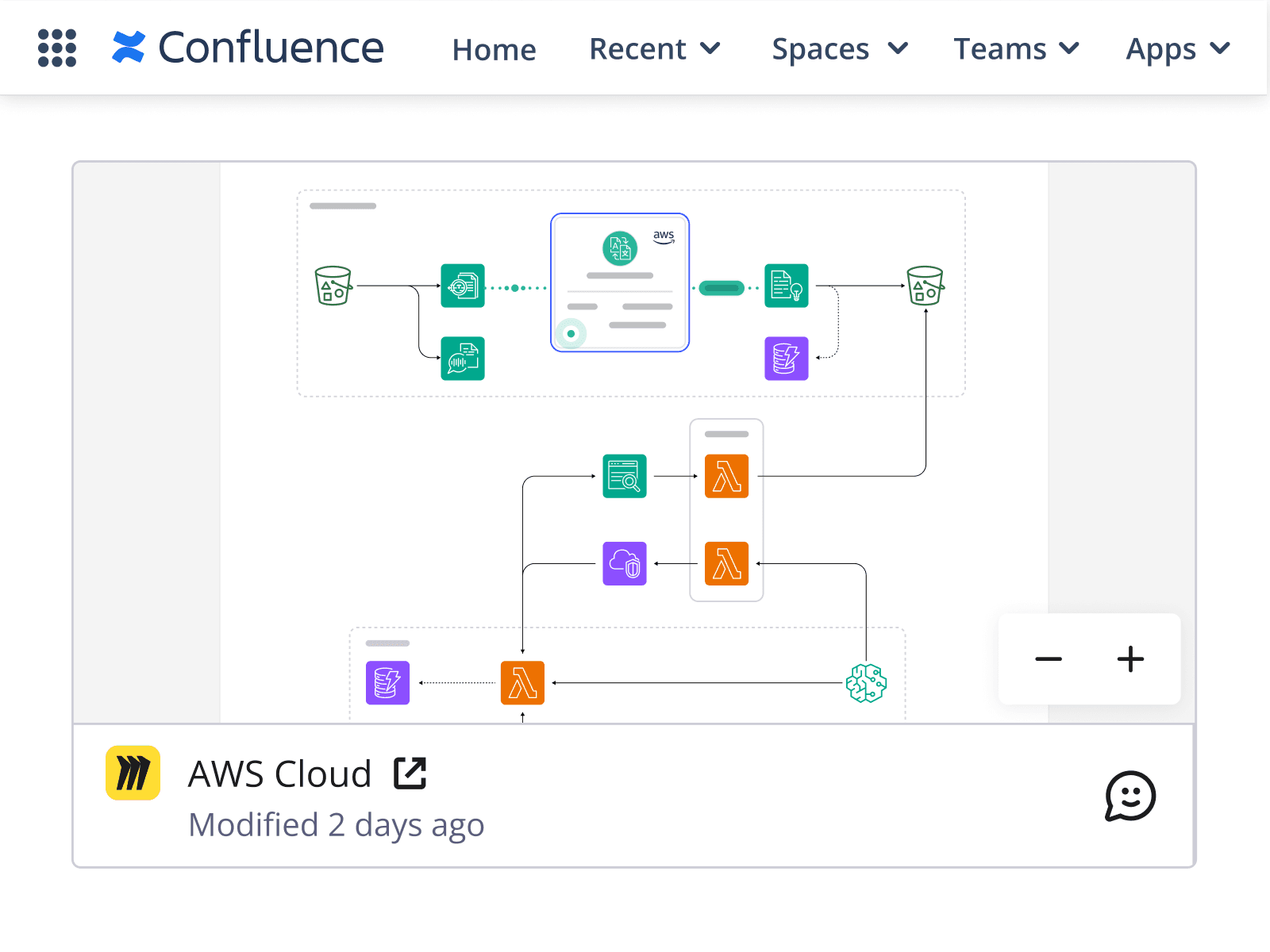Select the left S3 bucket icon
This screenshot has width=1270, height=952.
pos(333,286)
